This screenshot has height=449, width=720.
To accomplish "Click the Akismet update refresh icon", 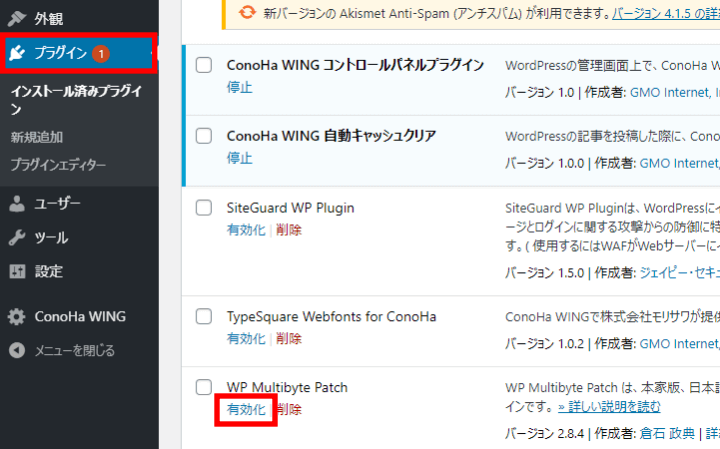I will (247, 12).
